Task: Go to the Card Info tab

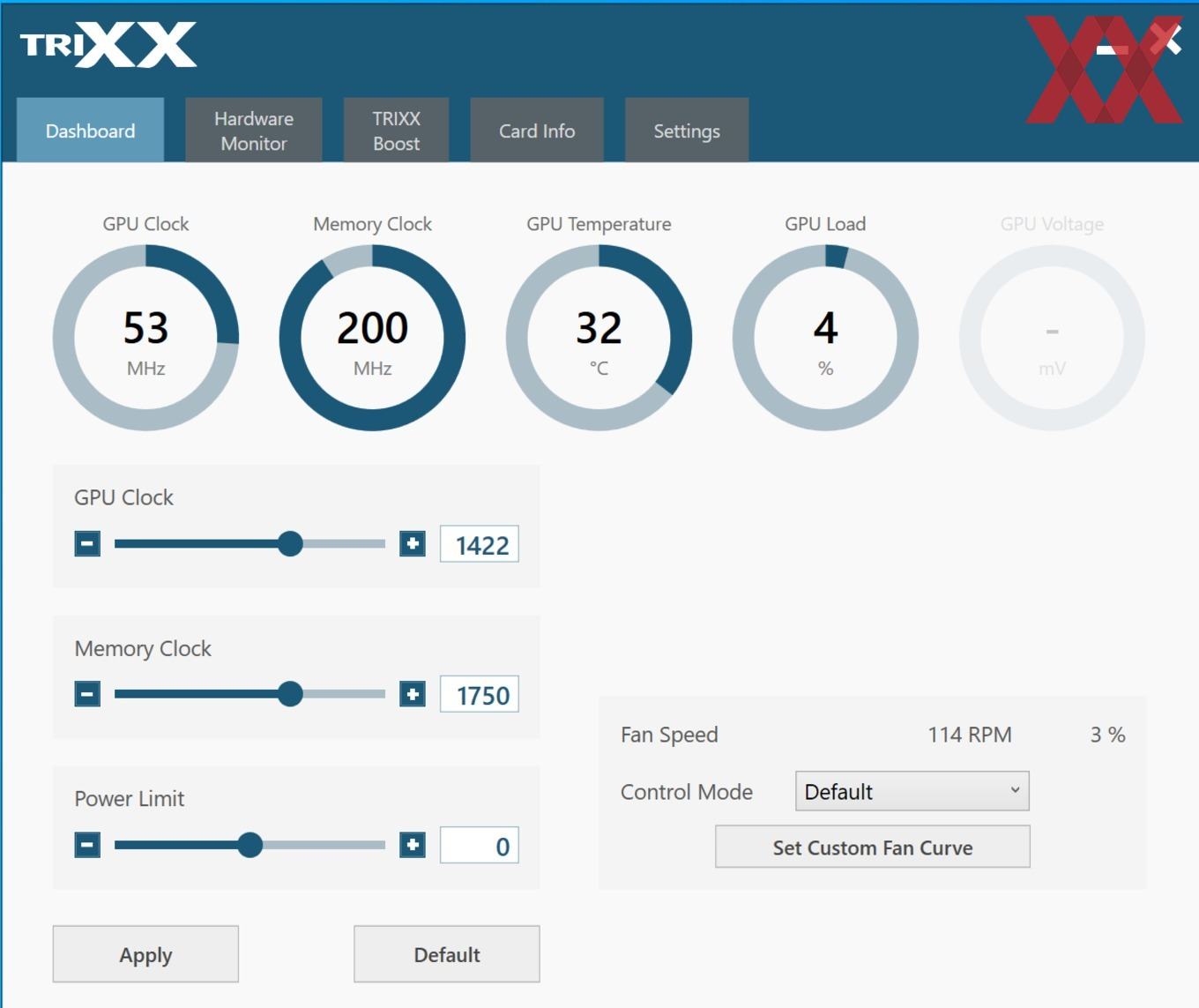Action: click(537, 131)
